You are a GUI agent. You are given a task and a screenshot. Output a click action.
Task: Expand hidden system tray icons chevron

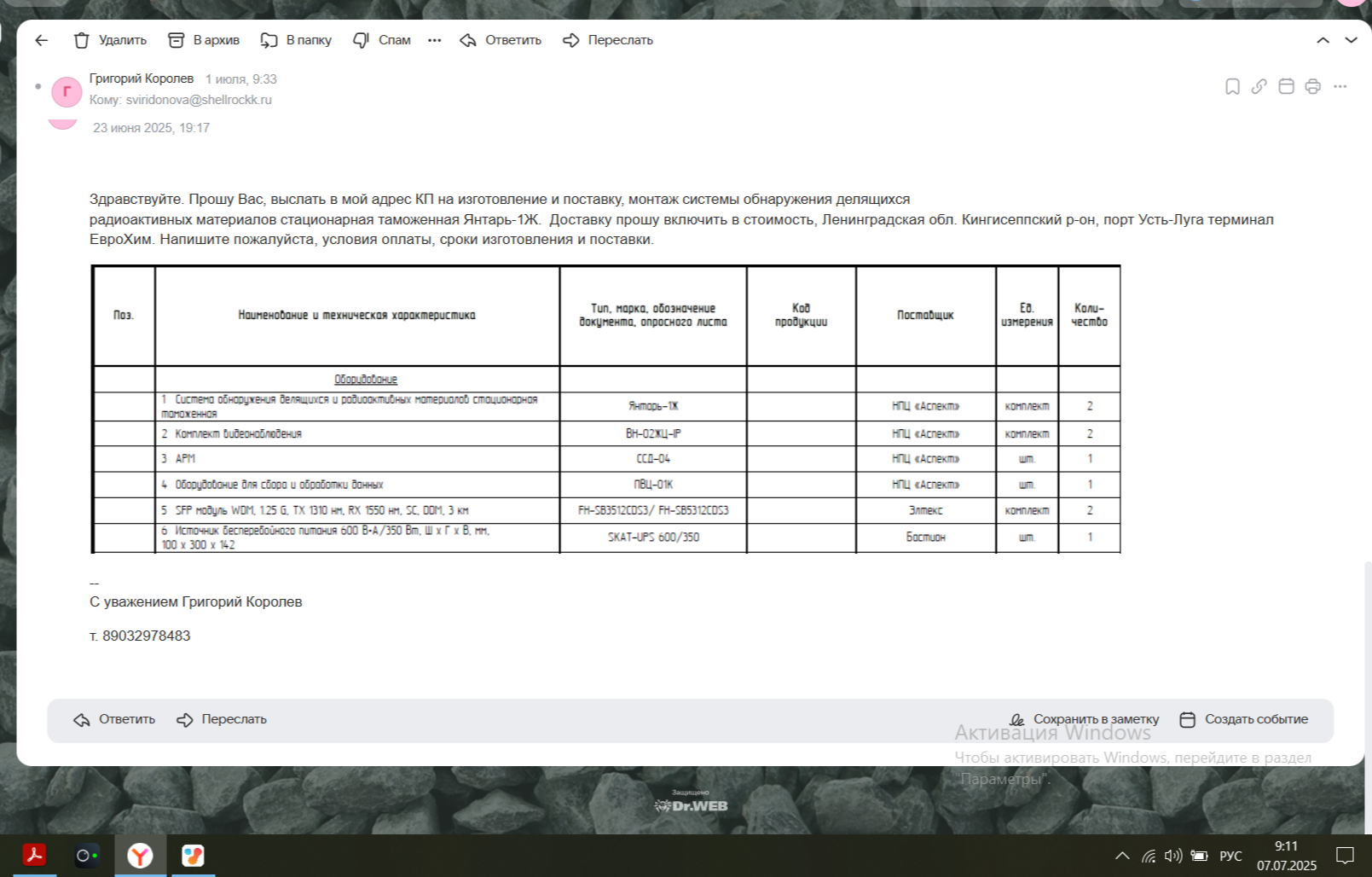[x=1122, y=856]
